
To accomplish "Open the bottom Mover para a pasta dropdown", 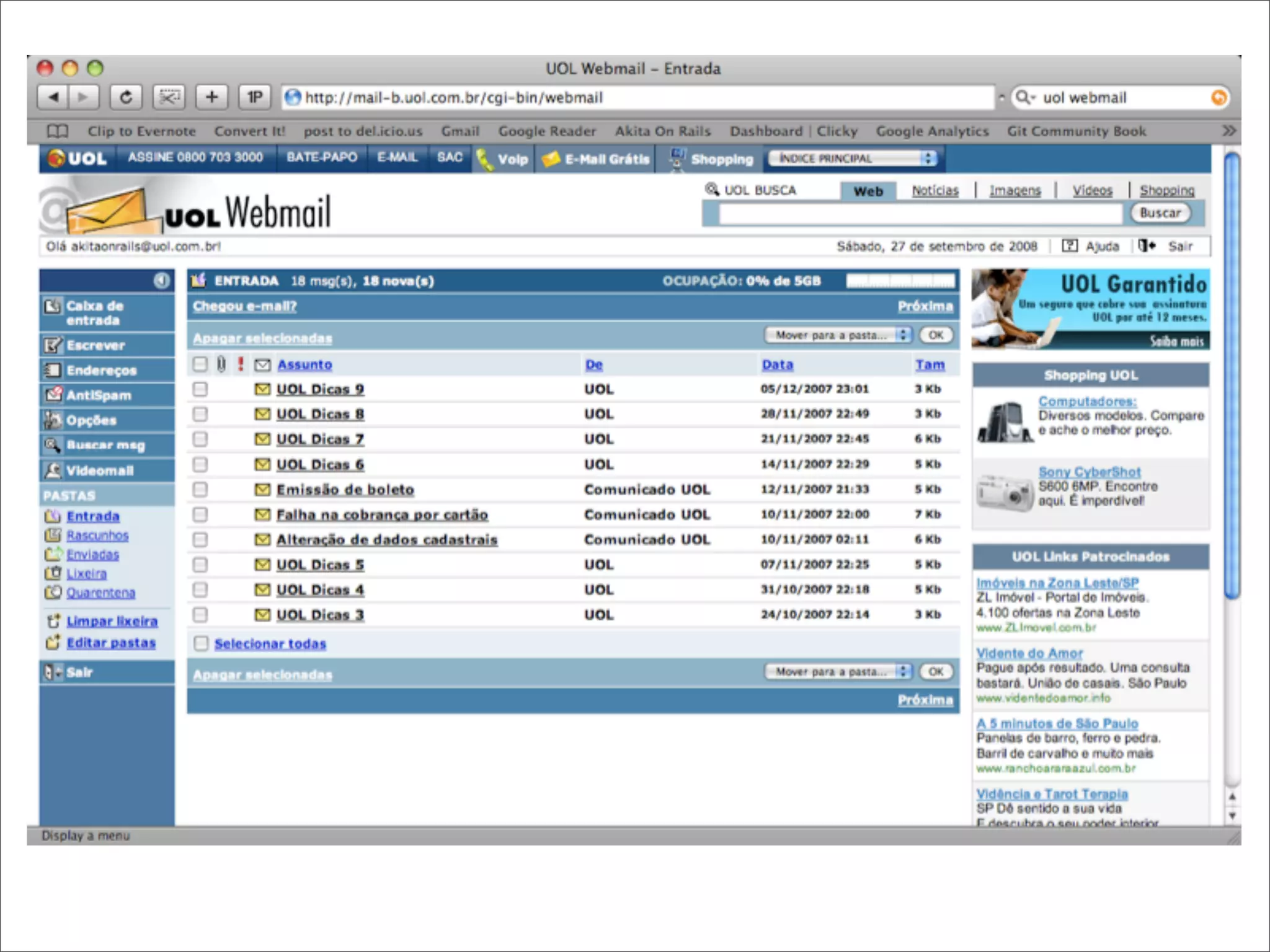I will [837, 671].
